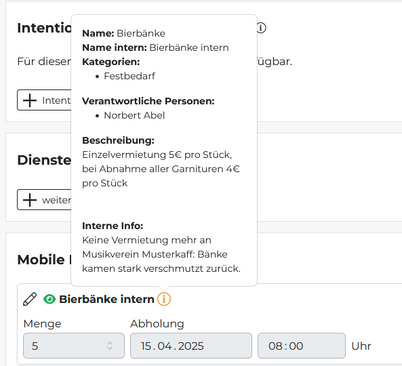Click the Festbedarf category in tooltip

(129, 76)
